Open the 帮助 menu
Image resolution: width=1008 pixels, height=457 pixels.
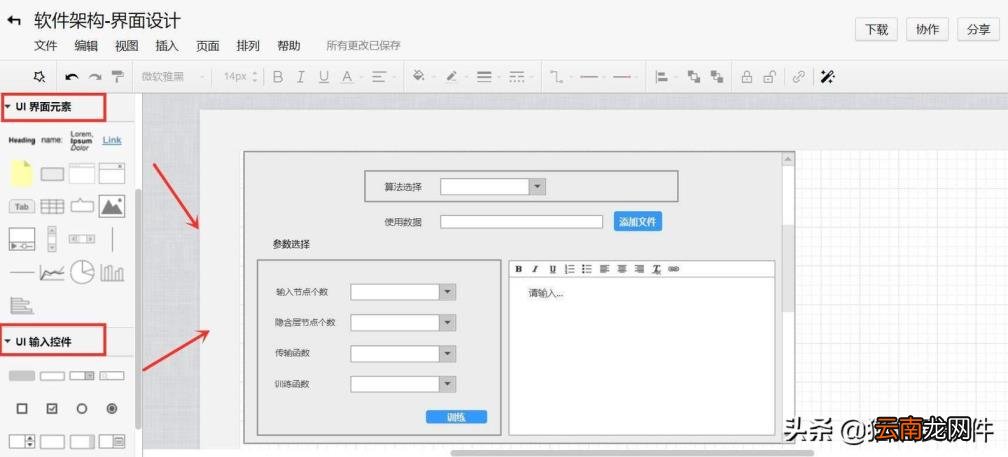(289, 46)
